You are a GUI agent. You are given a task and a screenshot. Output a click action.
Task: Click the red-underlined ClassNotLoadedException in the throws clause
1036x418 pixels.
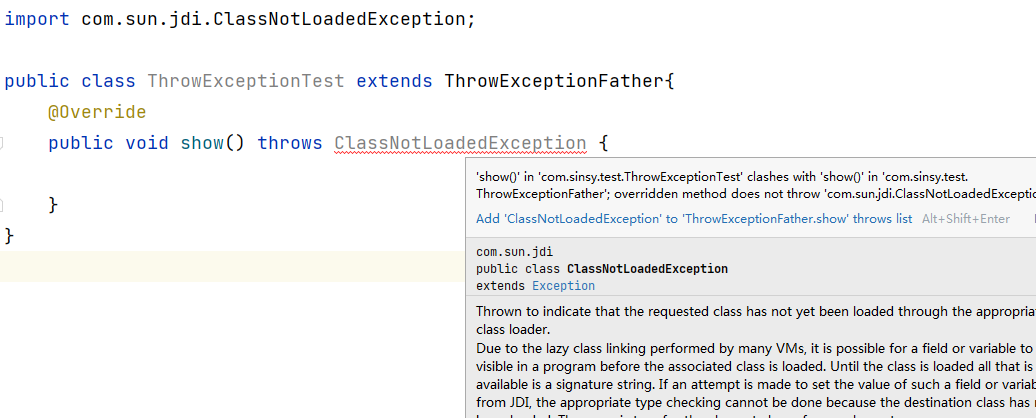click(460, 143)
